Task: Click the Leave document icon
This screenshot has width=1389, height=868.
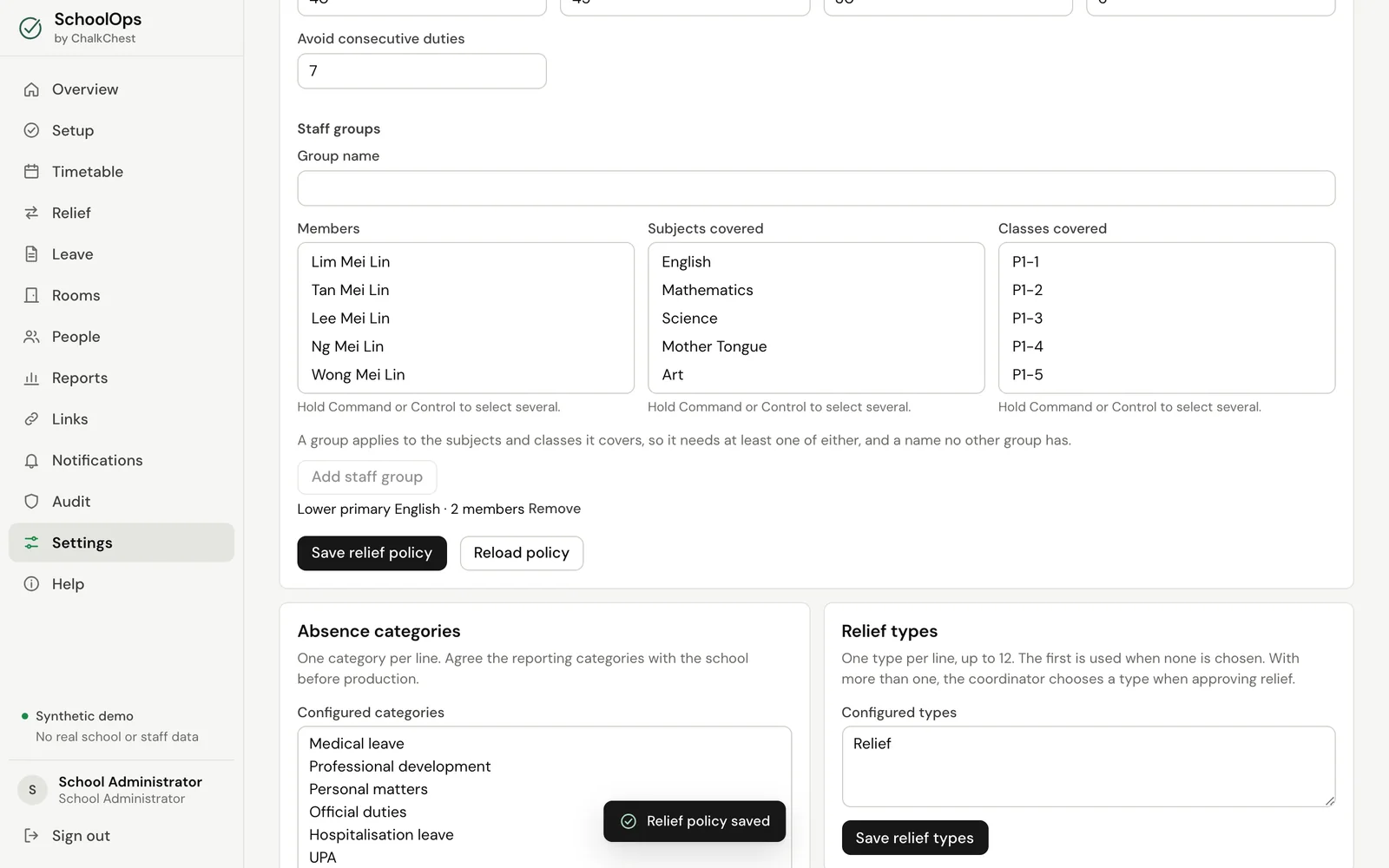Action: [31, 254]
